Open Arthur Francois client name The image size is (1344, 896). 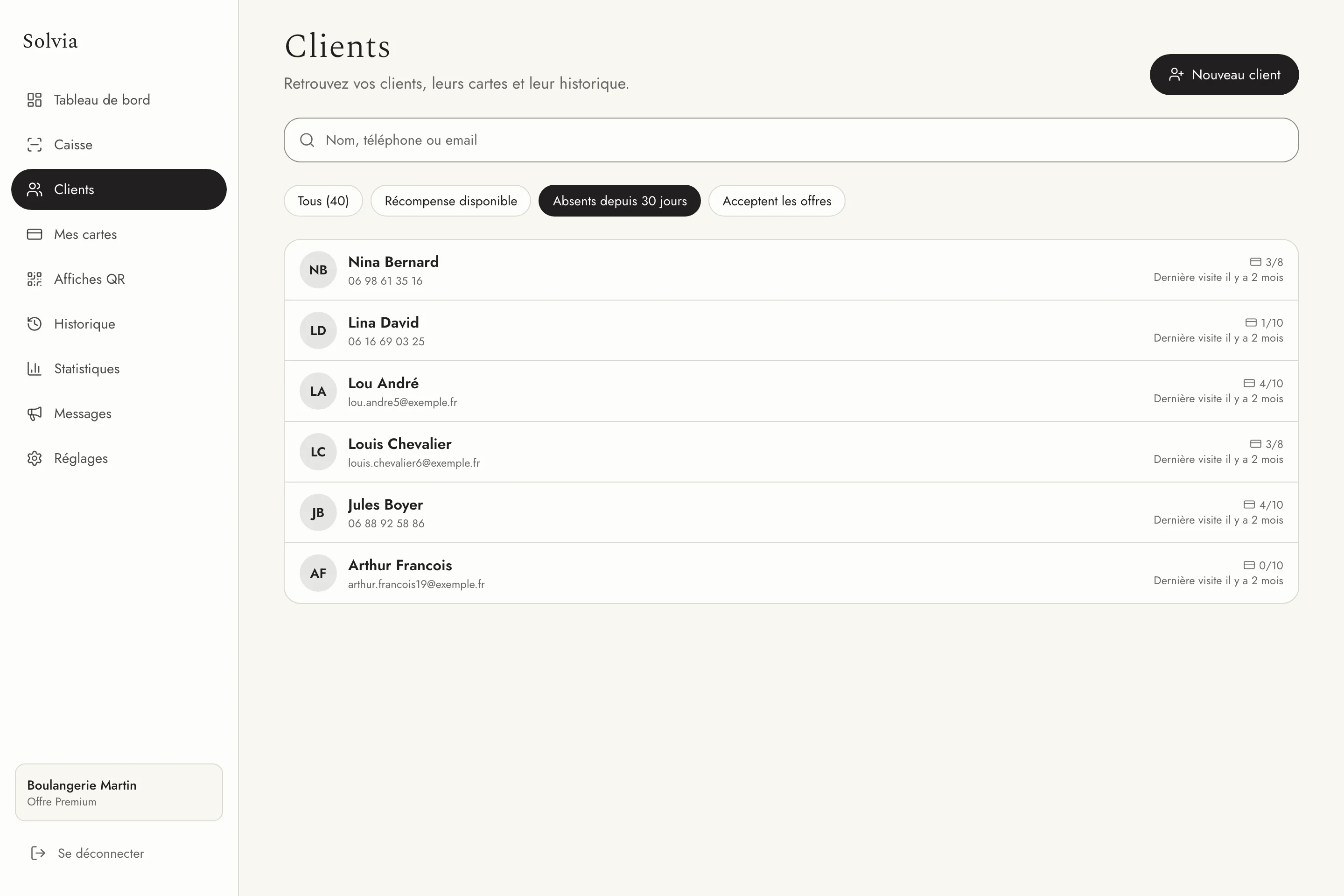[400, 565]
